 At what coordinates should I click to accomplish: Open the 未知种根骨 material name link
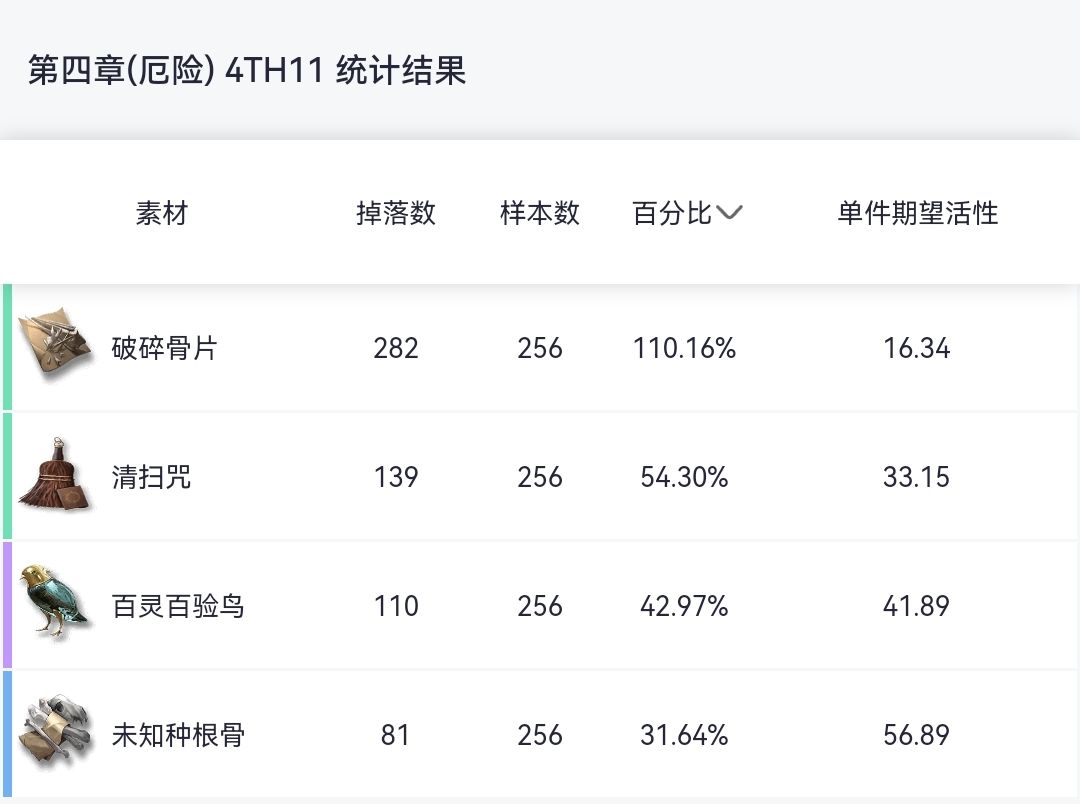click(x=177, y=735)
